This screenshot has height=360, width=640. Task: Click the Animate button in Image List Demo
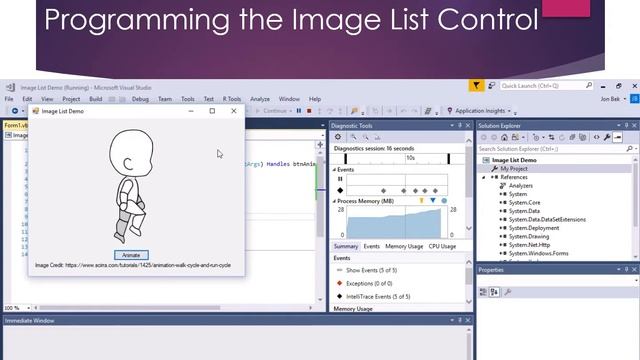(131, 255)
